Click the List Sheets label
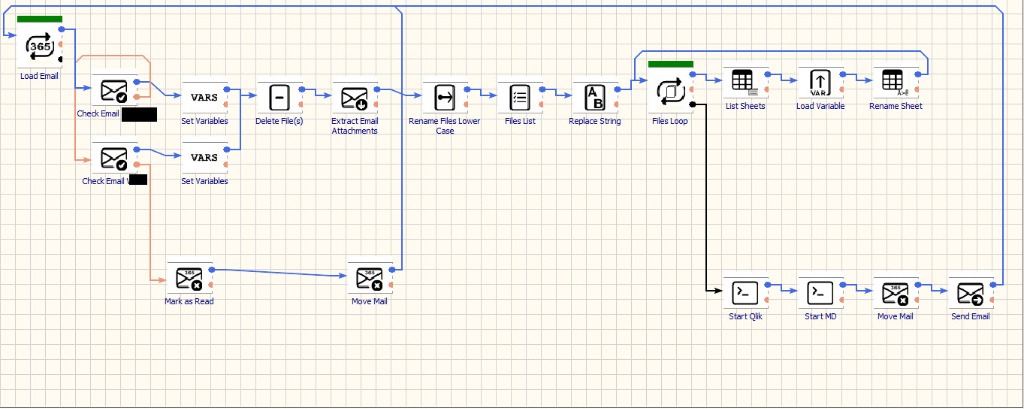1024x409 pixels. (745, 106)
